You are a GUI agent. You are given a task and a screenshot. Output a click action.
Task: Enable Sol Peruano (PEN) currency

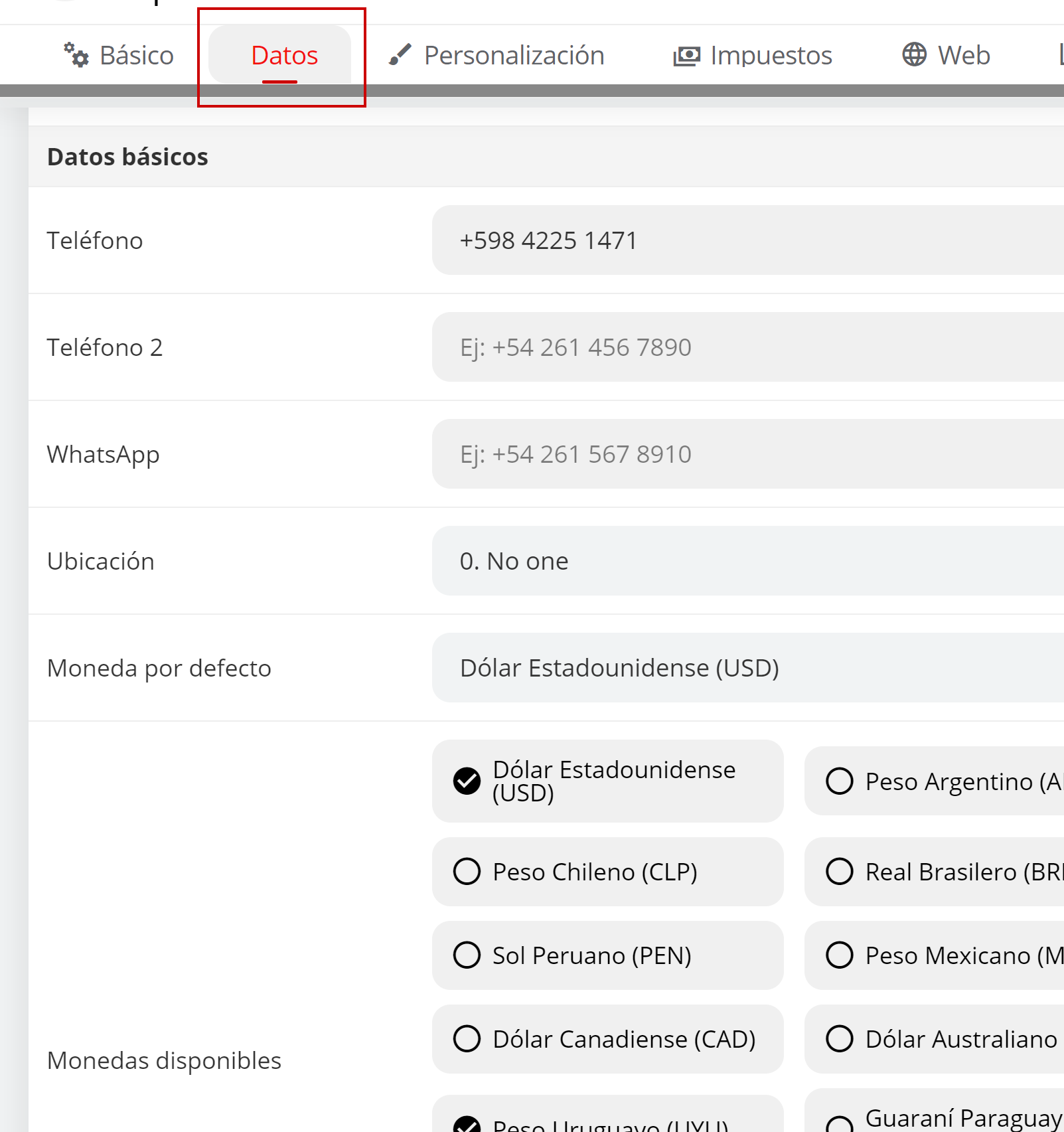click(x=467, y=955)
